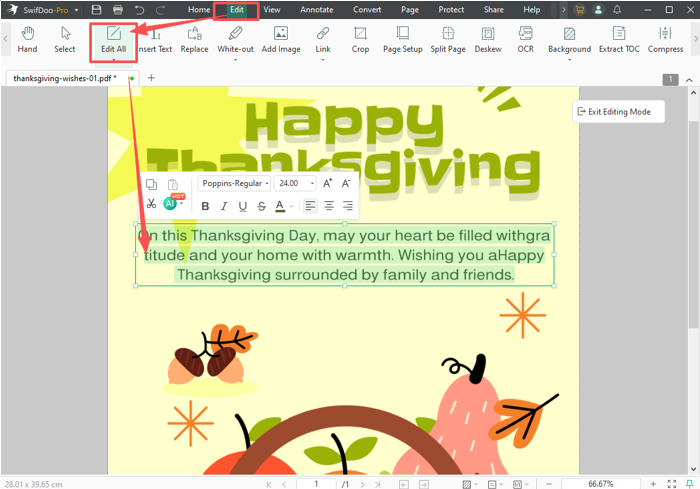Switch to the Convert tab
Viewport: 700px width, 489px height.
click(x=367, y=9)
